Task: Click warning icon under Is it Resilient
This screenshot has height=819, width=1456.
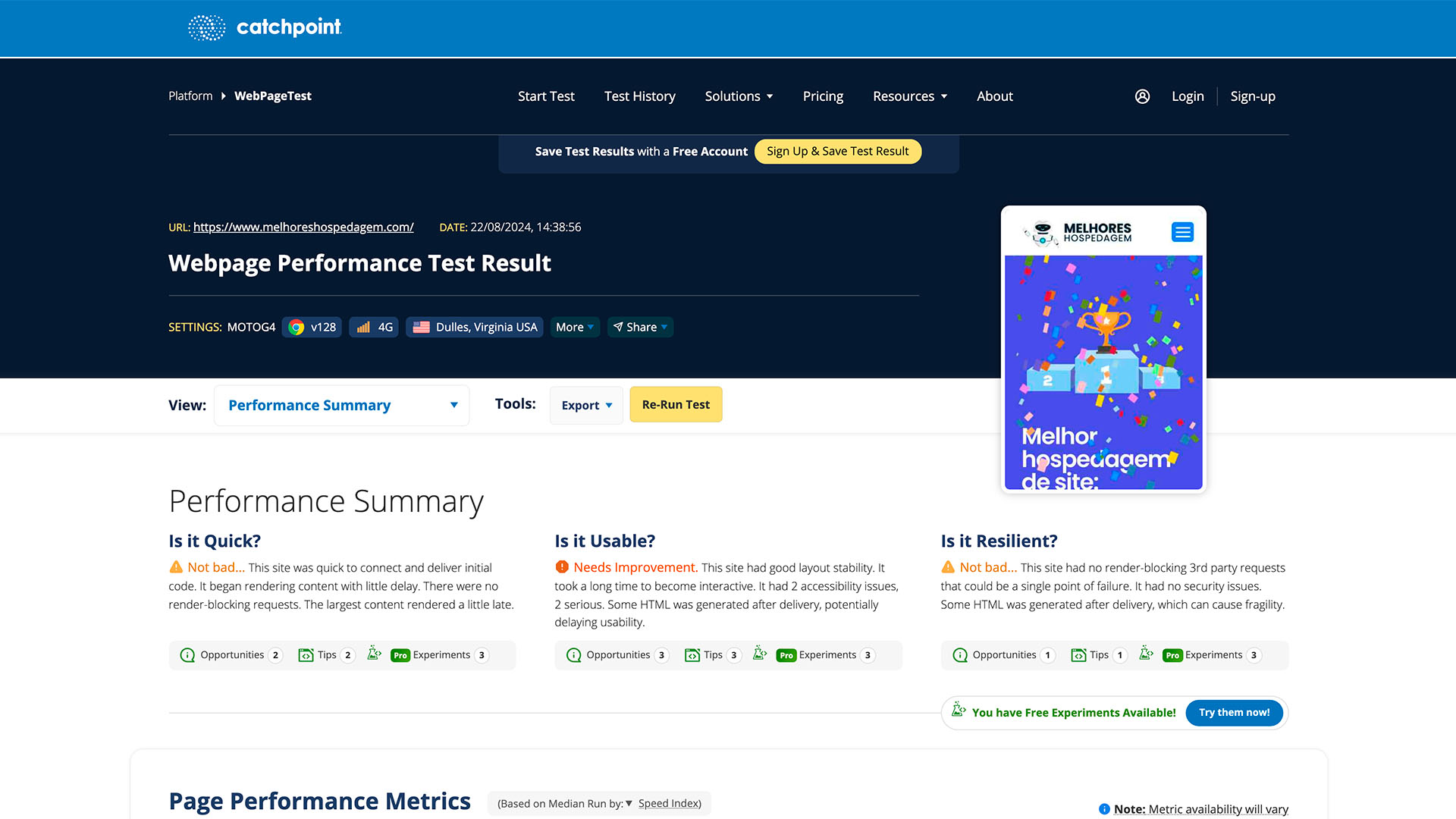Action: pos(948,567)
